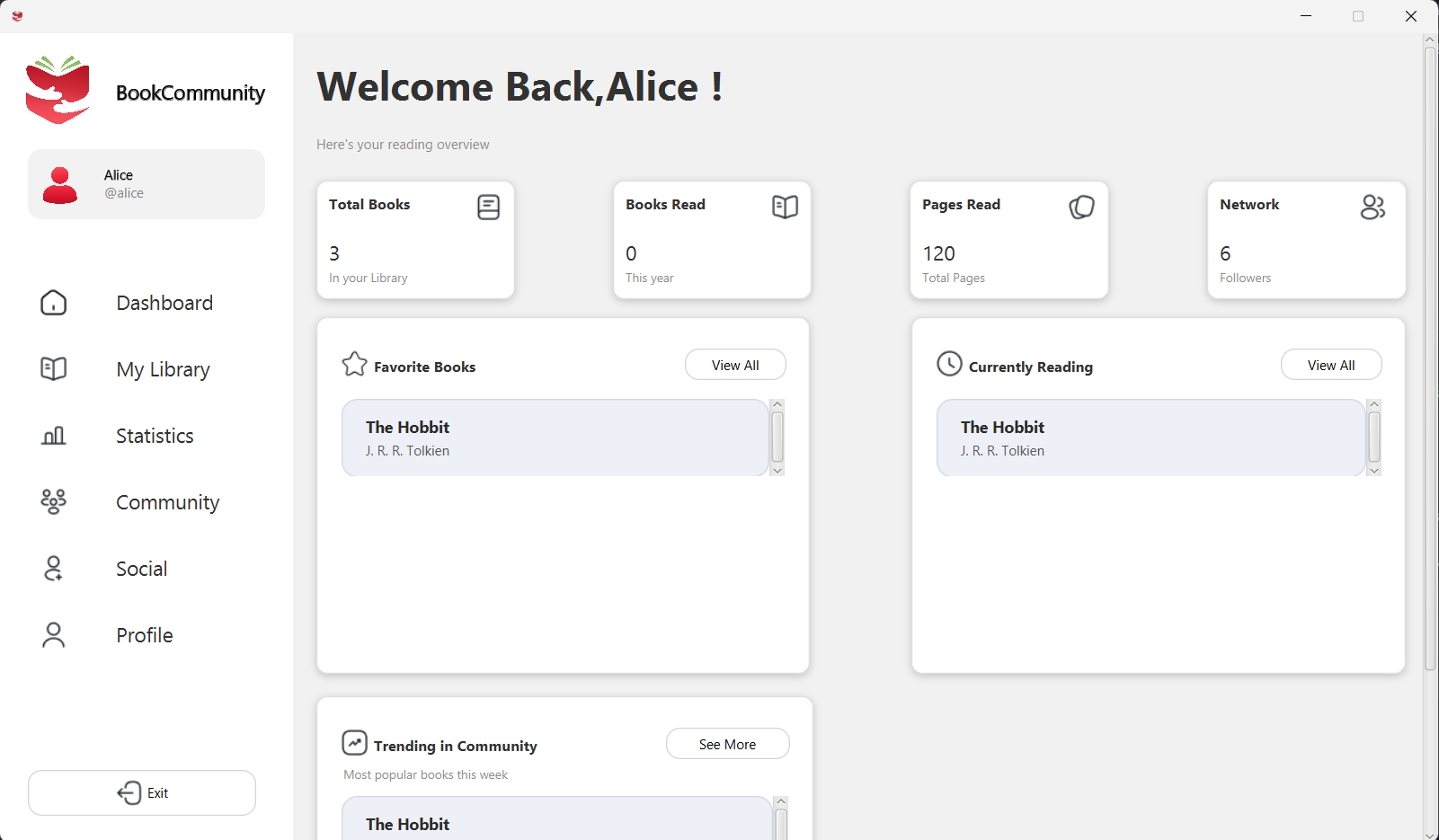1439x840 pixels.
Task: Open Alice's user card in sidebar
Action: [x=147, y=184]
